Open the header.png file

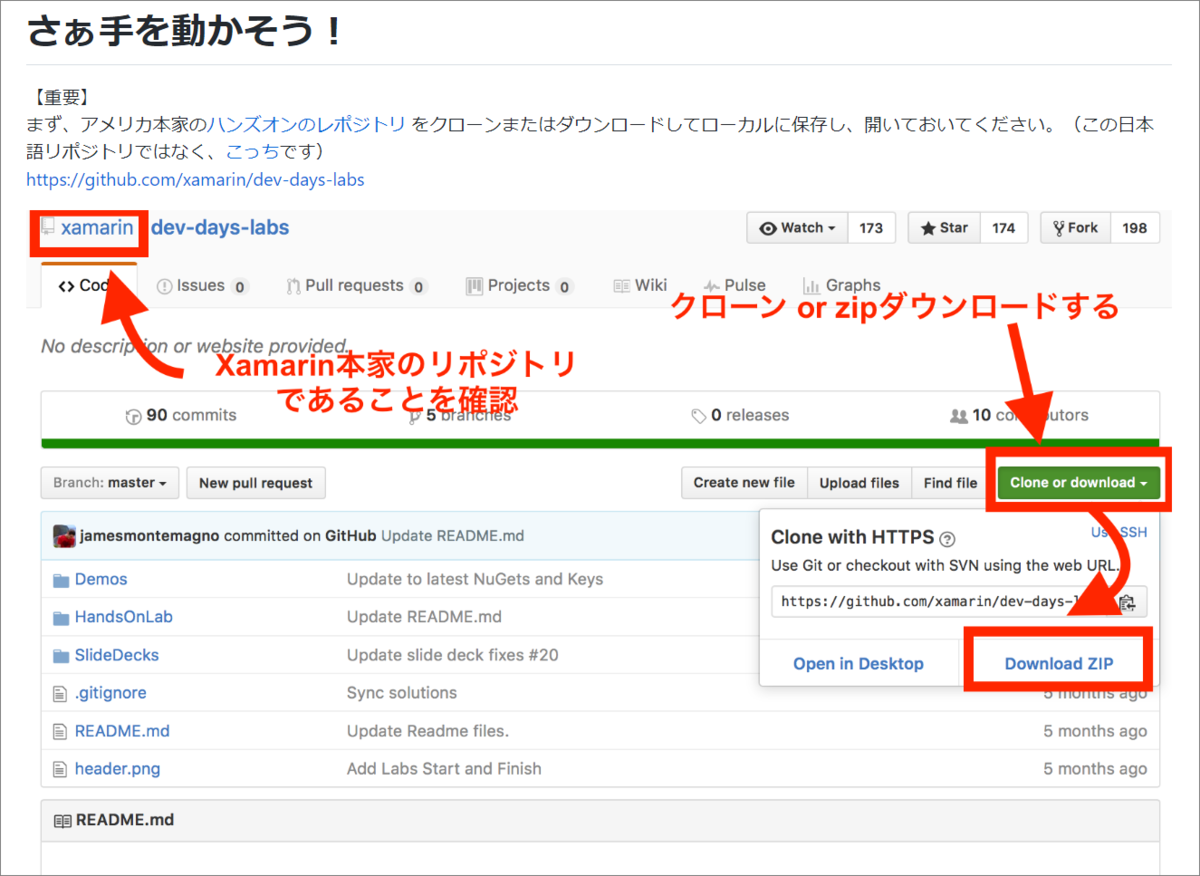[117, 769]
